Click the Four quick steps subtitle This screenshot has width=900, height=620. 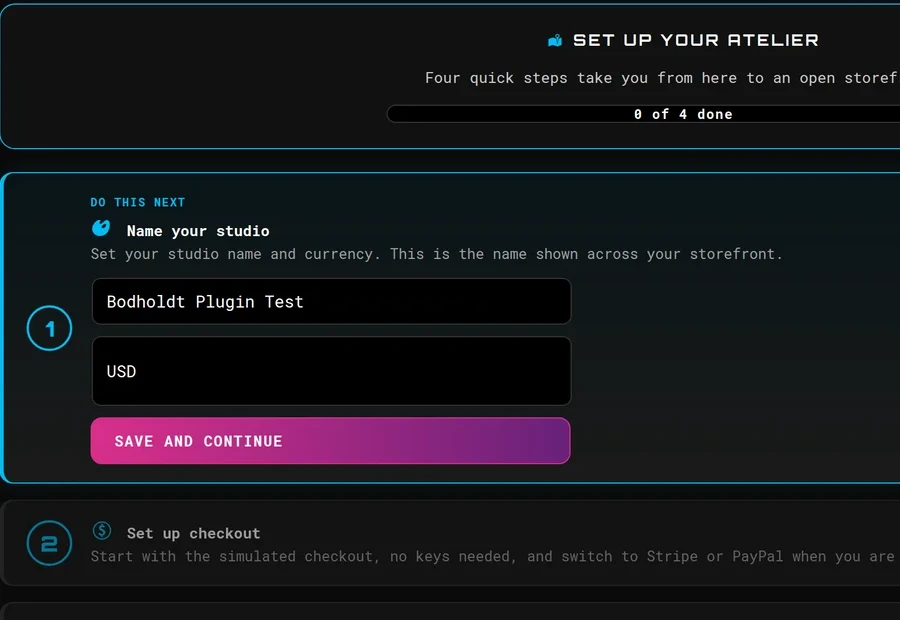pos(662,78)
